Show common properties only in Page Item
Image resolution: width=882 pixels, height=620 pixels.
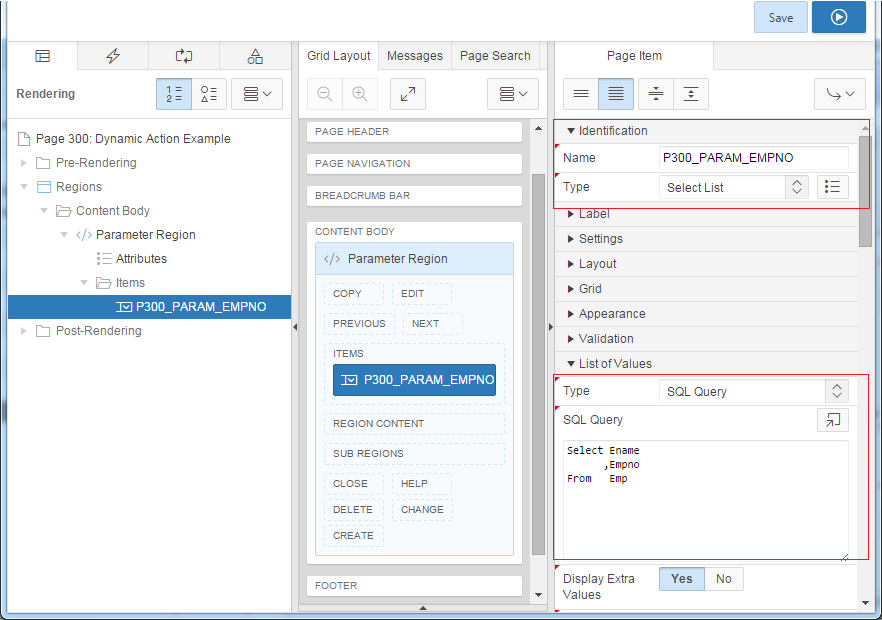click(581, 93)
